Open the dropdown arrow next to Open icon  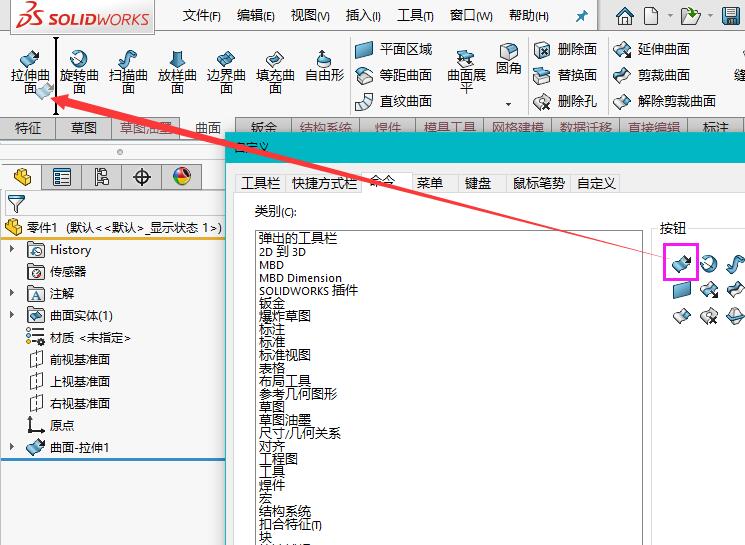[710, 16]
